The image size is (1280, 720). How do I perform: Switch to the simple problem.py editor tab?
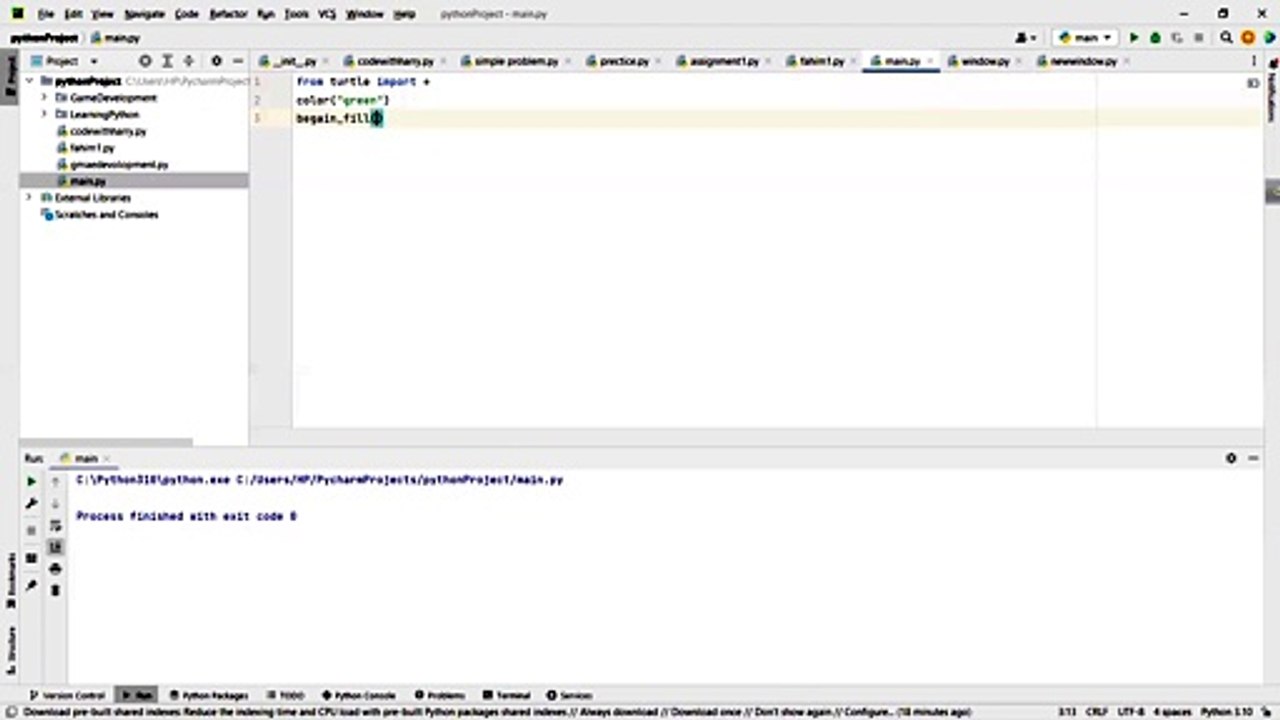tap(516, 61)
